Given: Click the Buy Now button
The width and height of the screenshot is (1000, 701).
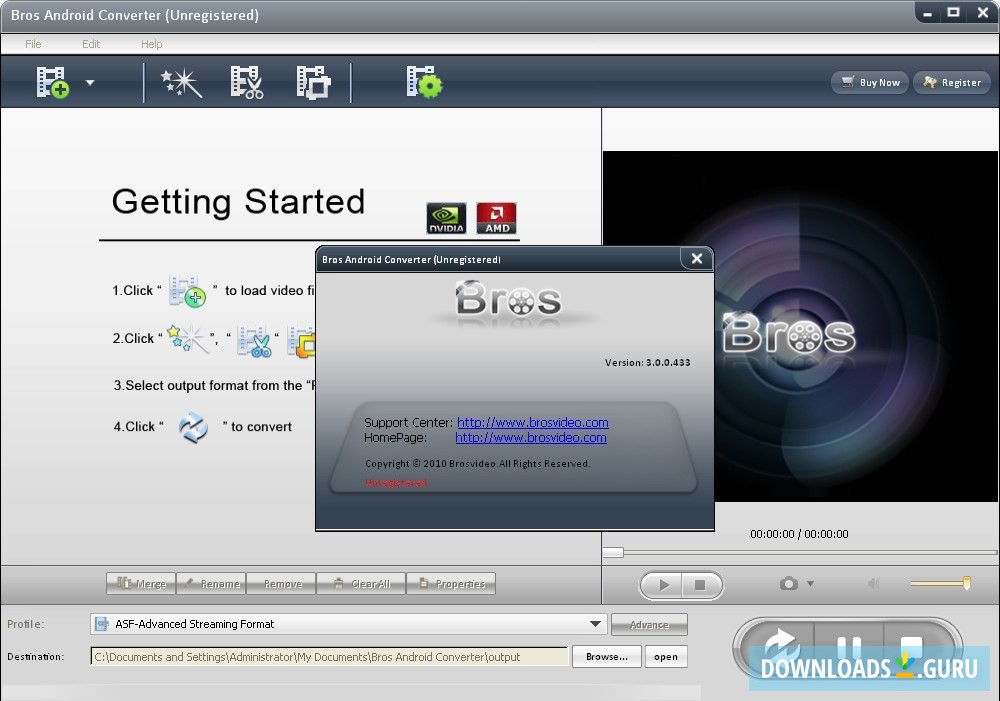Looking at the screenshot, I should click(870, 82).
